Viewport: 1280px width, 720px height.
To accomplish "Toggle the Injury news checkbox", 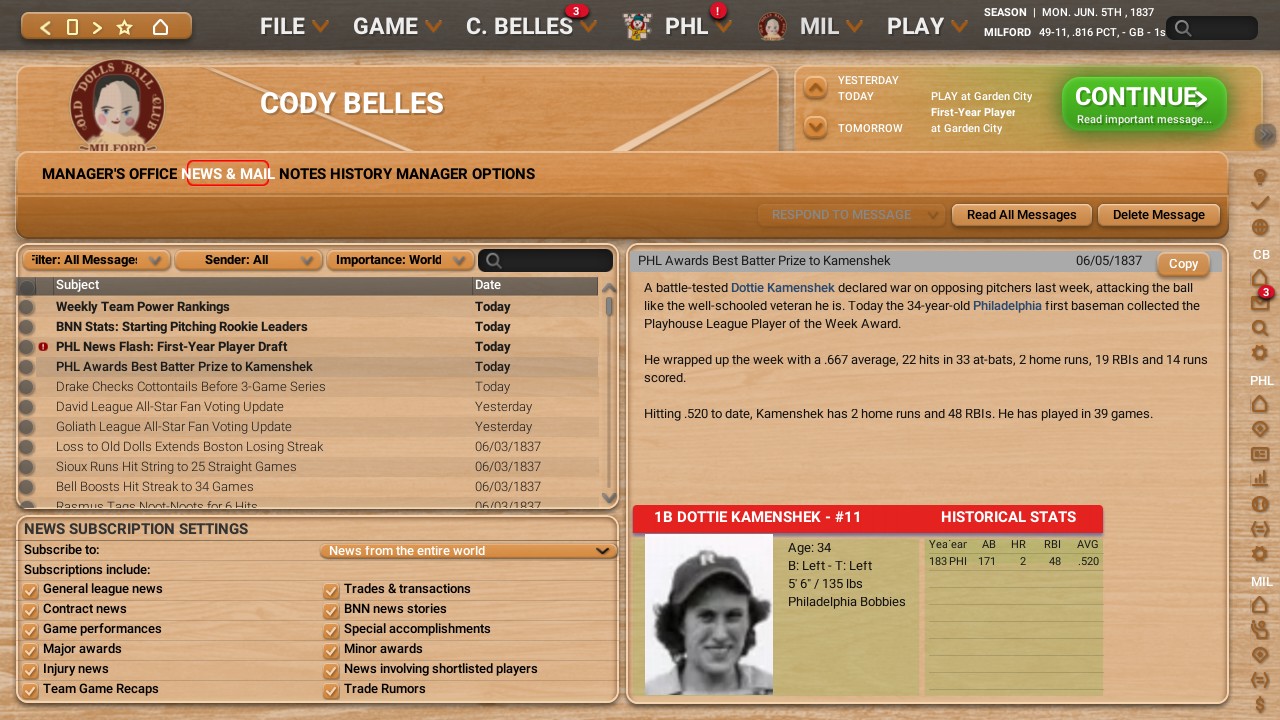I will coord(30,670).
